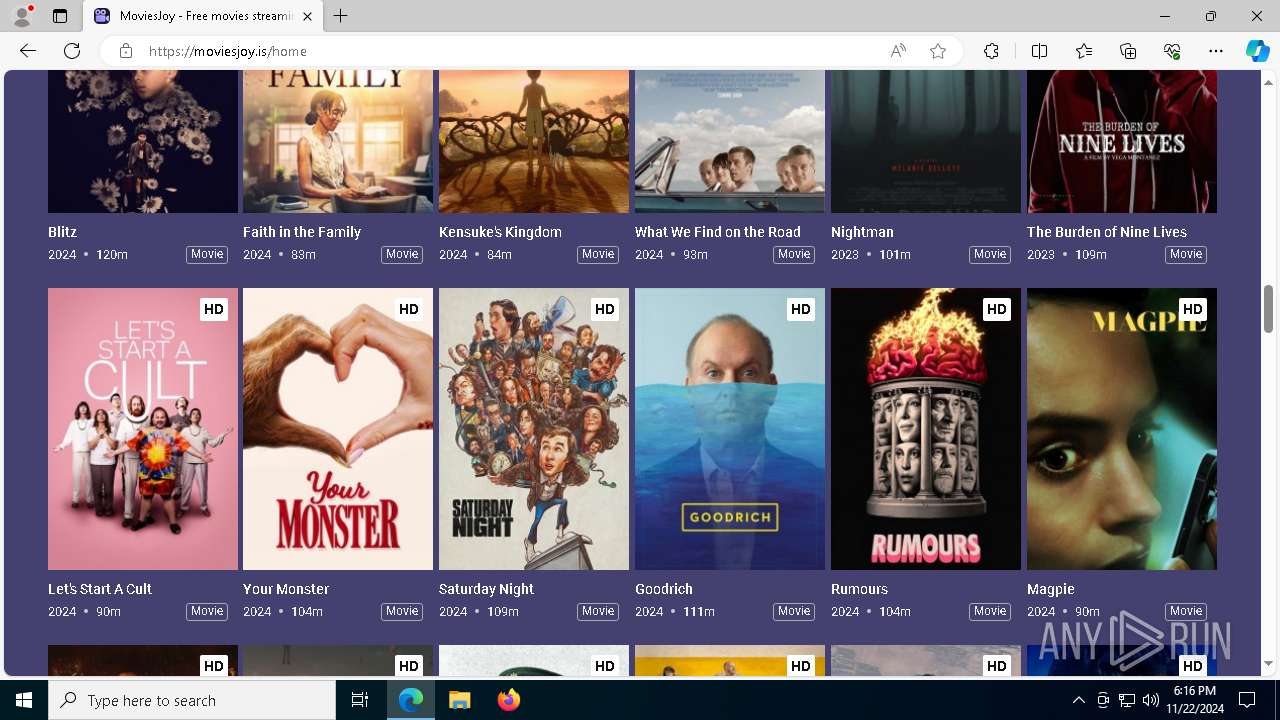Open the Windows Start menu
The width and height of the screenshot is (1280, 720).
24,700
